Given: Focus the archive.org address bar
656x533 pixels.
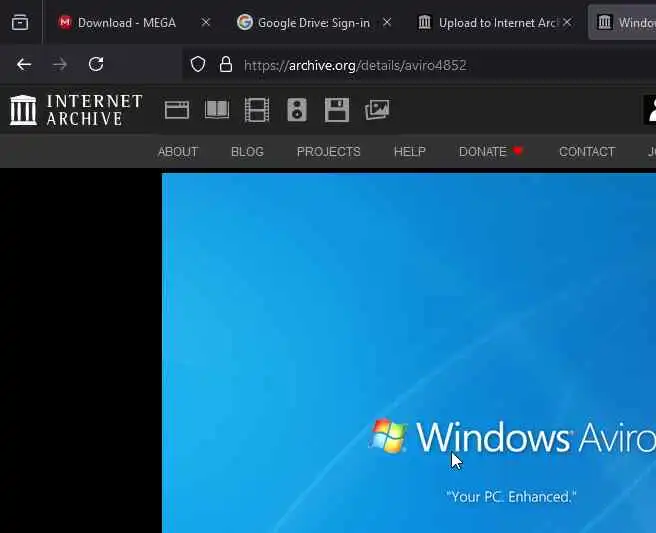Looking at the screenshot, I should (418, 65).
